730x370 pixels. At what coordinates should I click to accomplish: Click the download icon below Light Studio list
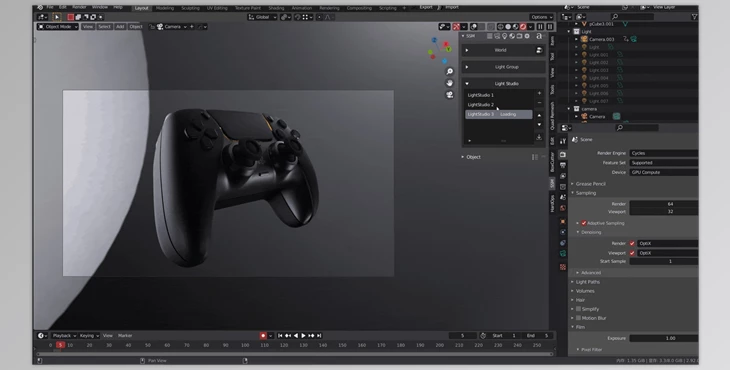pyautogui.click(x=539, y=137)
